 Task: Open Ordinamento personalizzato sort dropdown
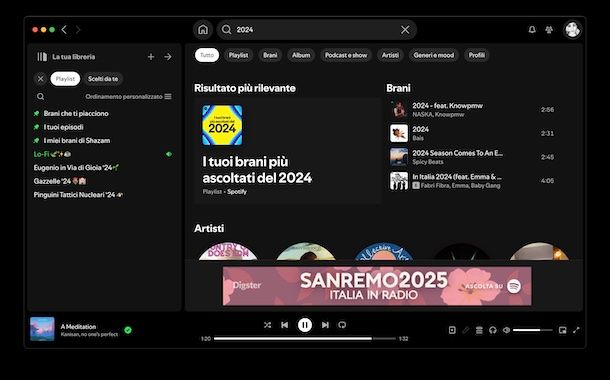pyautogui.click(x=128, y=96)
